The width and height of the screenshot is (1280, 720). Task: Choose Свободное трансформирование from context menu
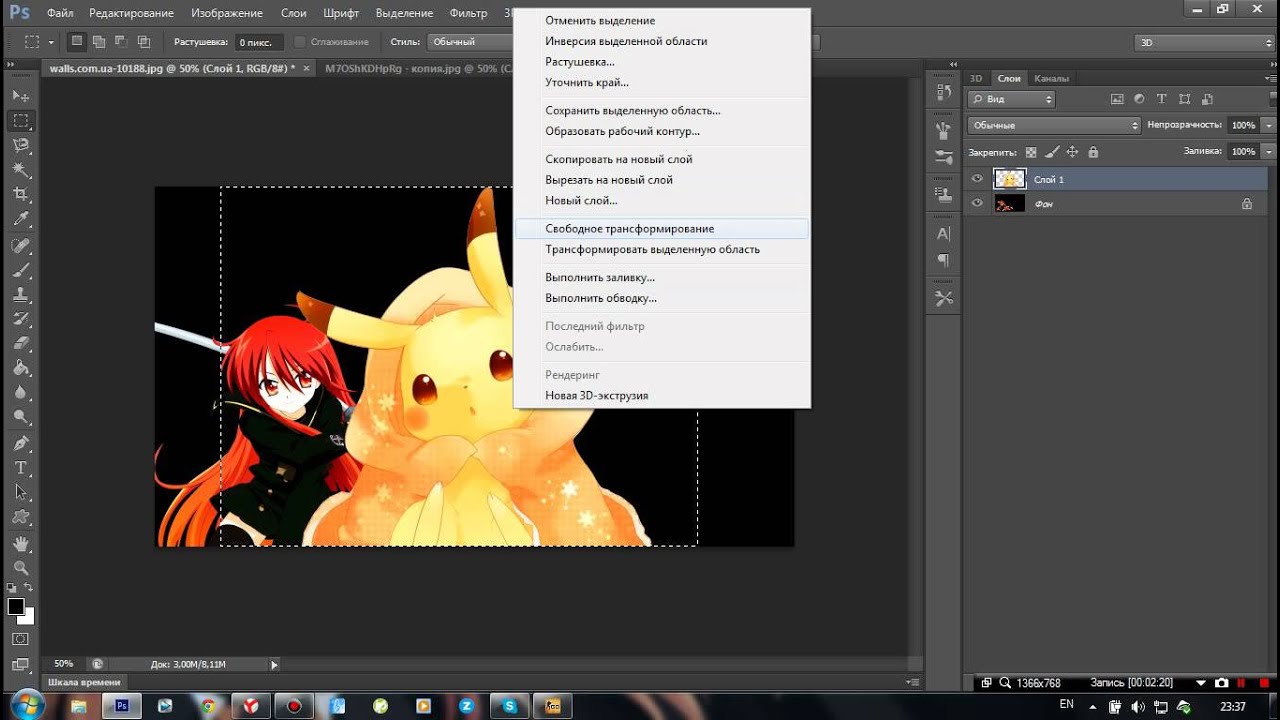662,229
